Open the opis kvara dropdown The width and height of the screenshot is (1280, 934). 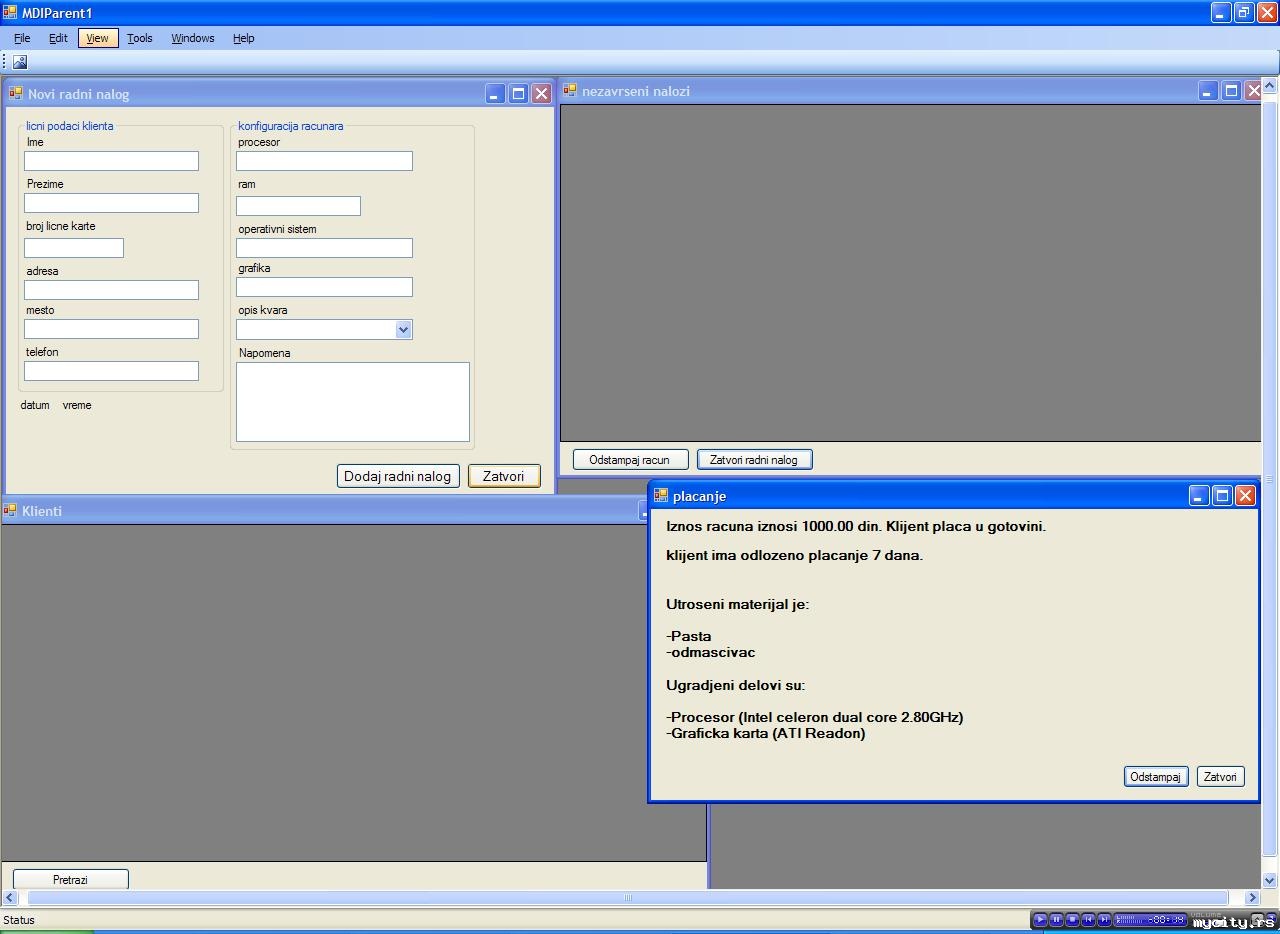[403, 329]
